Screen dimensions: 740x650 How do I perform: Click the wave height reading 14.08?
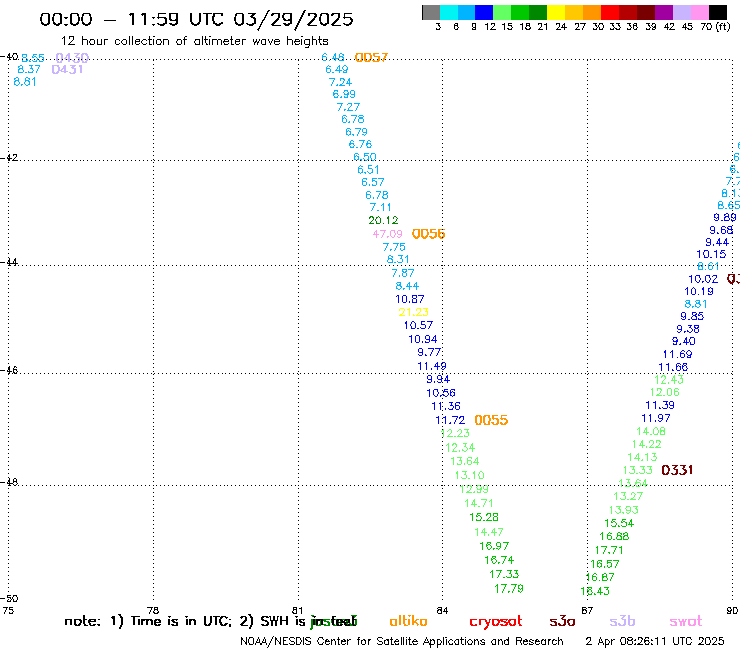click(651, 431)
